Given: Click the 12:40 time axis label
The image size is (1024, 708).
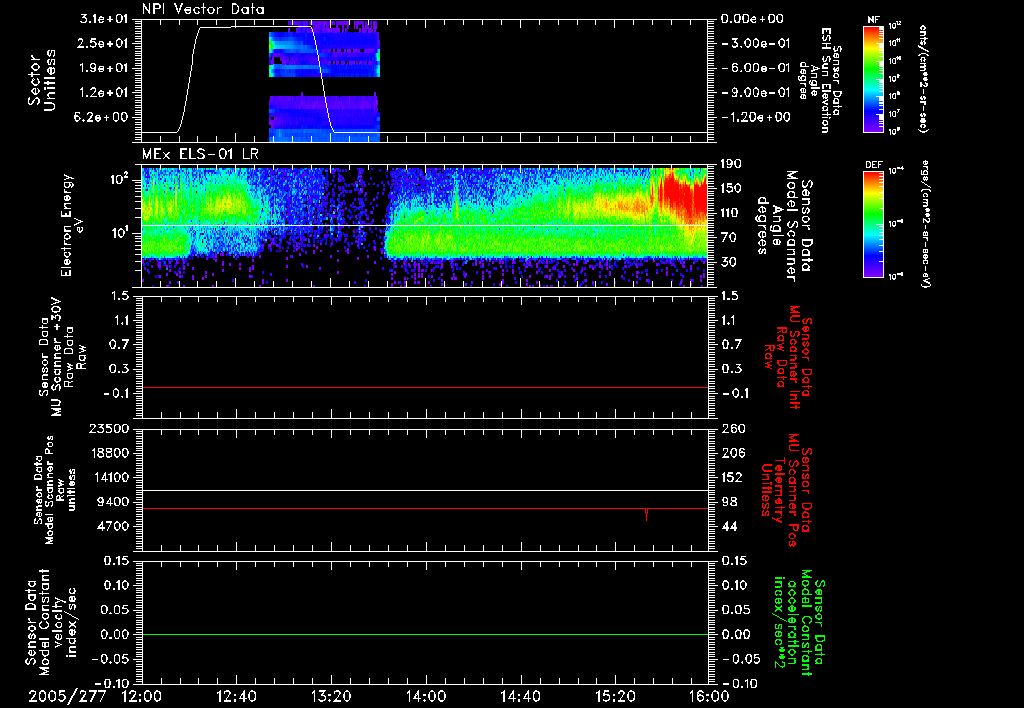Looking at the screenshot, I should click(236, 696).
